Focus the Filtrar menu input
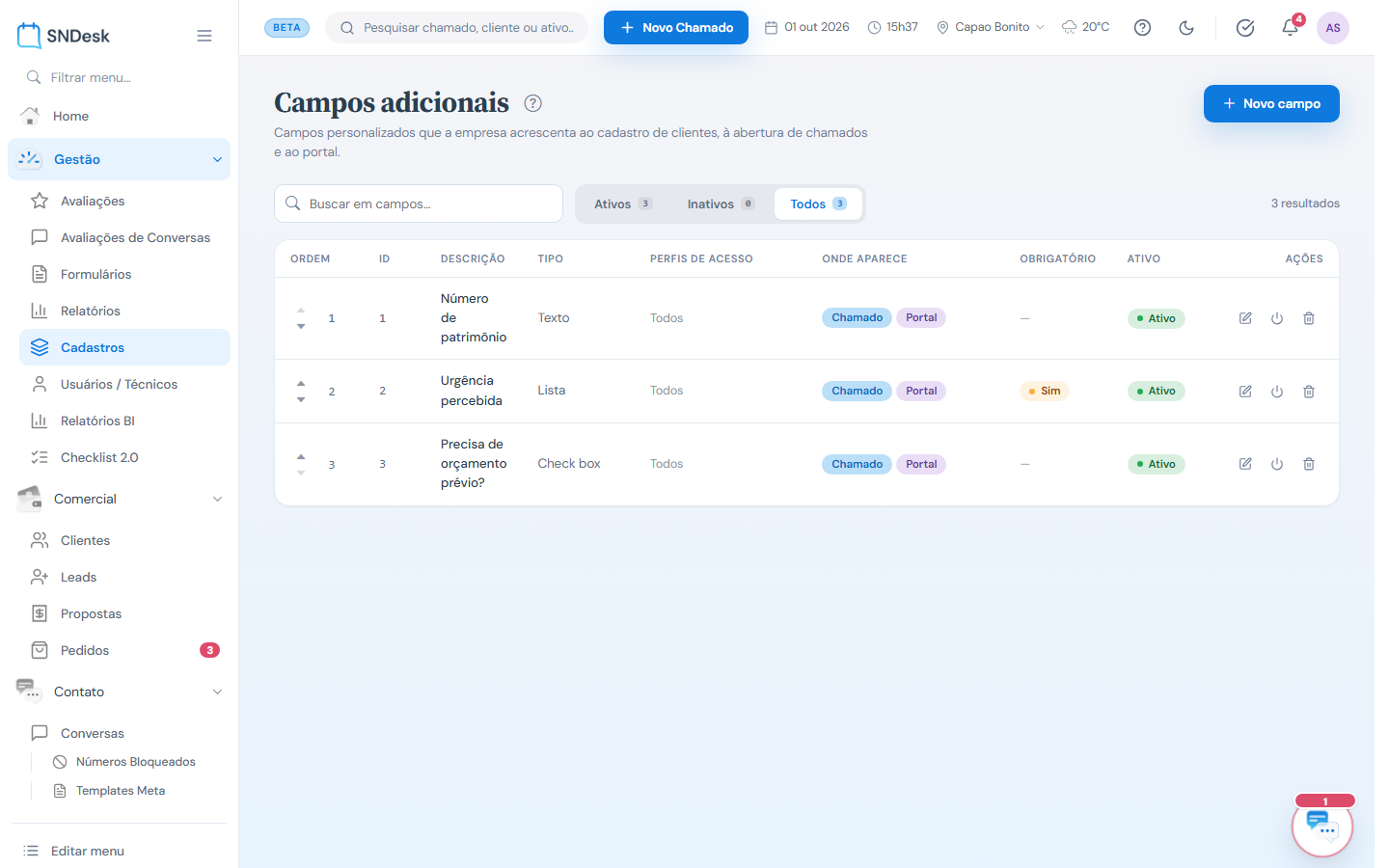 click(x=120, y=77)
